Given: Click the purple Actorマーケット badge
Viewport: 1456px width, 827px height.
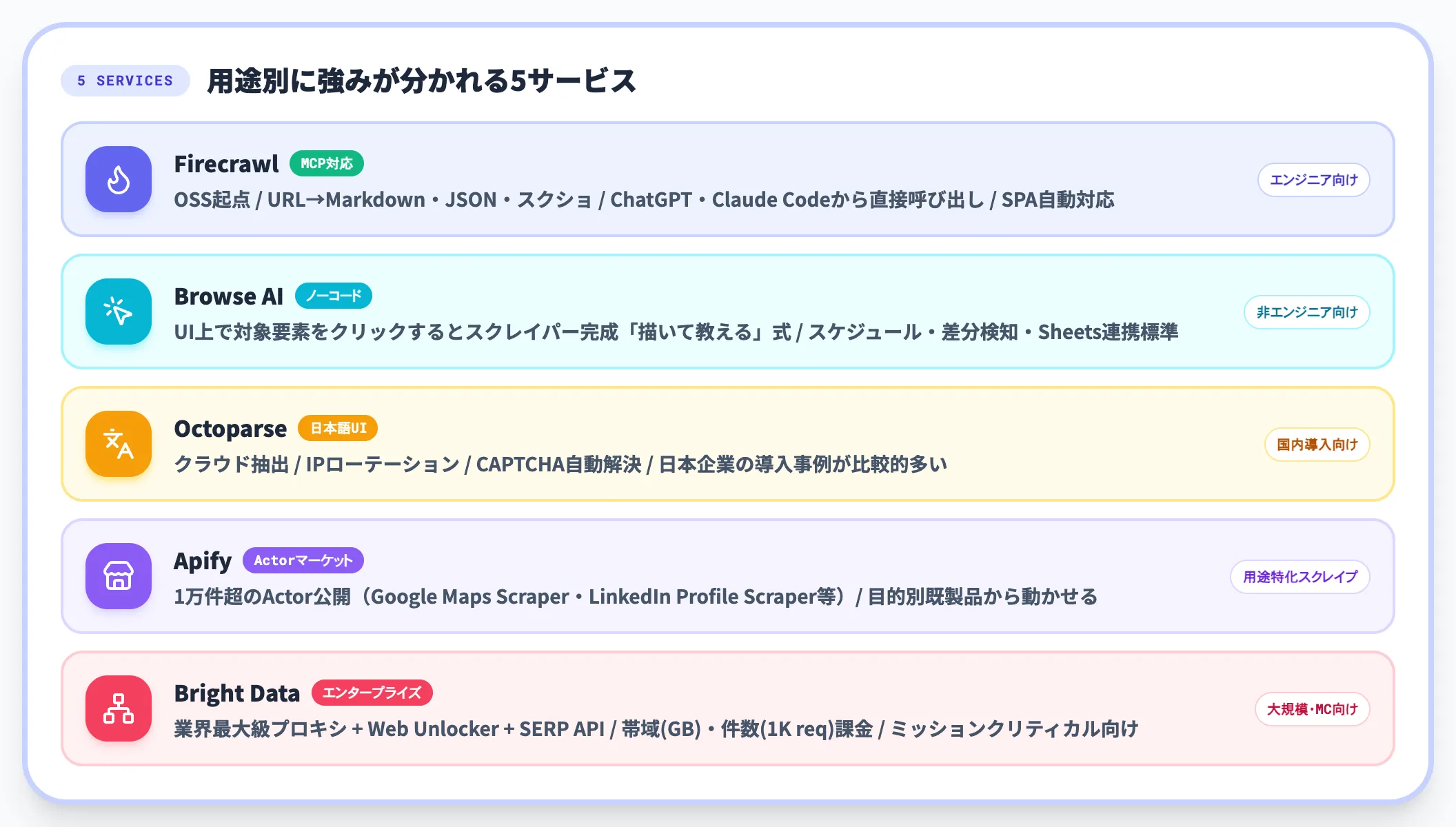Looking at the screenshot, I should click(303, 560).
